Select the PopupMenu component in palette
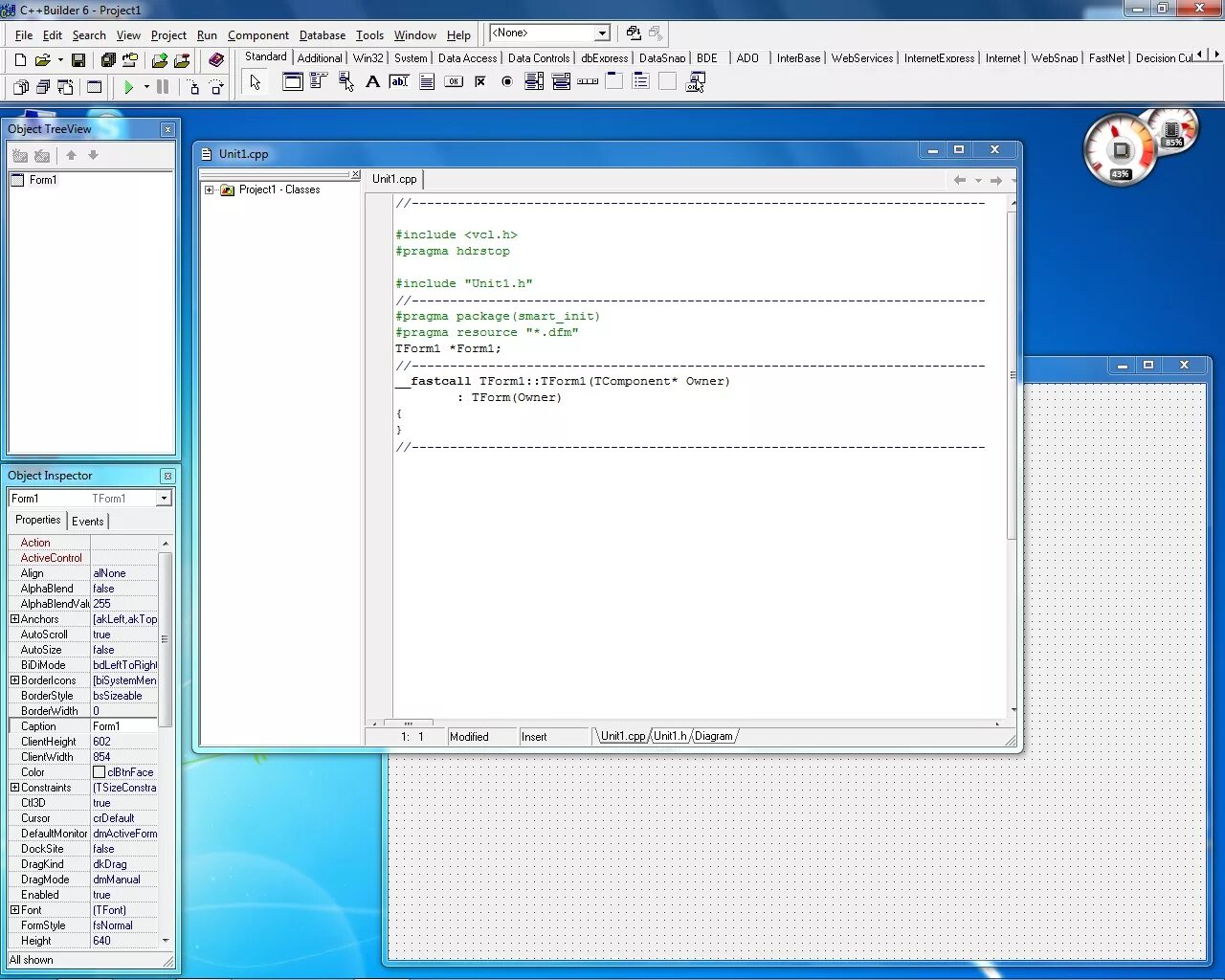The width and height of the screenshot is (1225, 980). (346, 81)
